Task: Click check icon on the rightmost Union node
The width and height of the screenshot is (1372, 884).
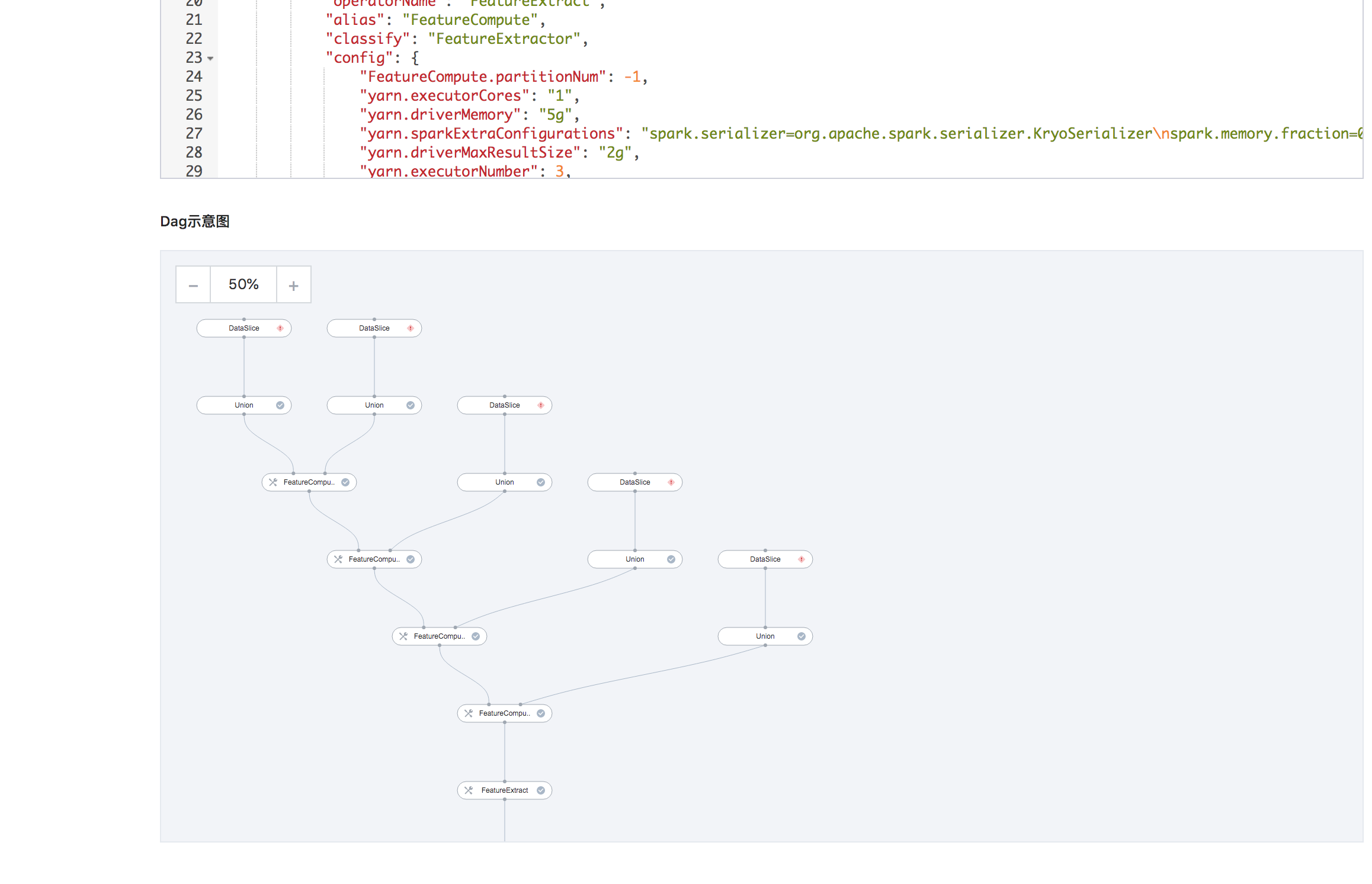Action: [802, 636]
